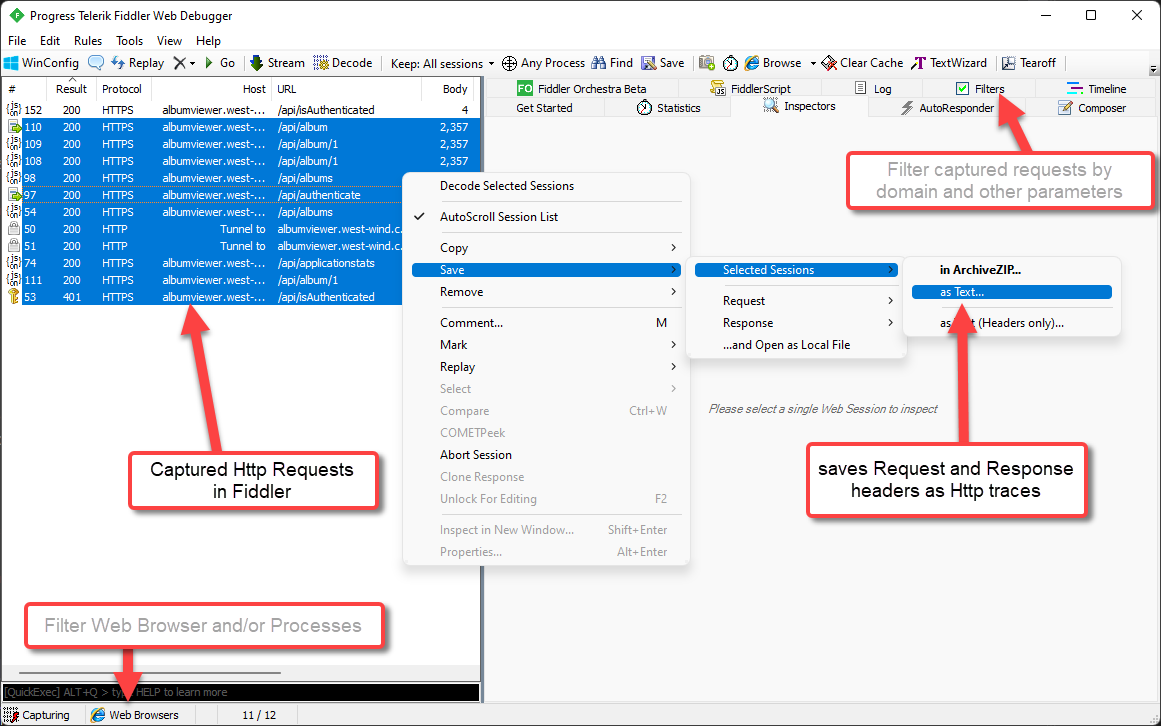Click the timer stopwatch toolbar icon
This screenshot has width=1161, height=726.
click(x=730, y=63)
